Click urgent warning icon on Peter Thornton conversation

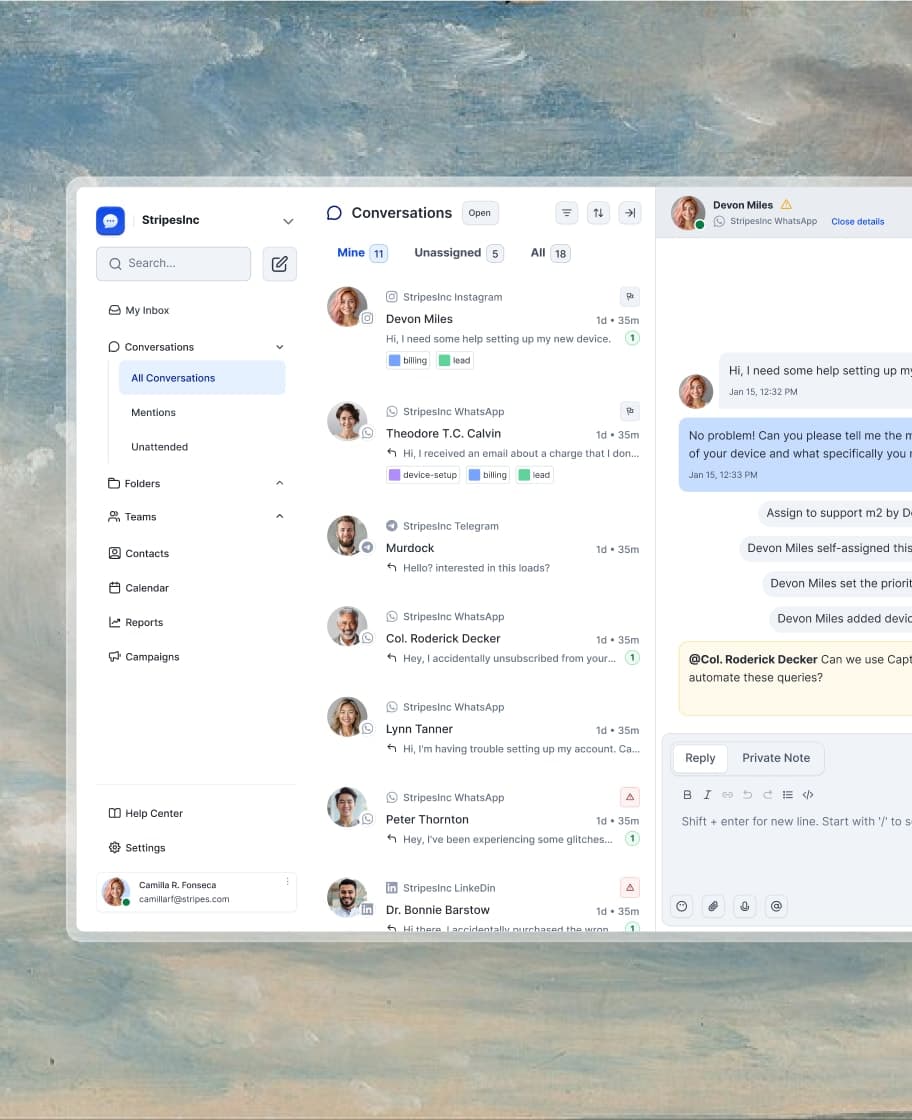click(x=630, y=796)
